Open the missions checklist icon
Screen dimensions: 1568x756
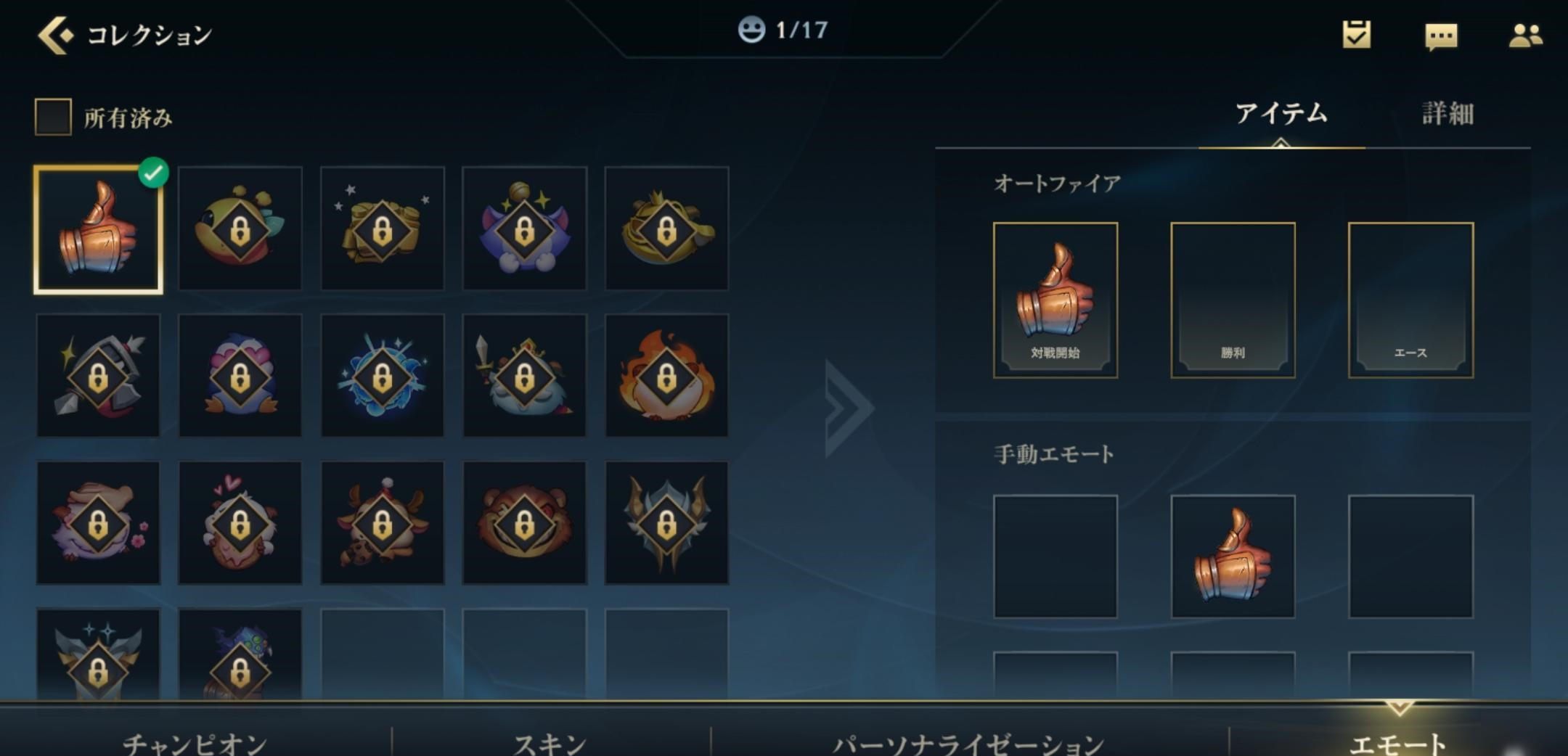pos(1356,34)
